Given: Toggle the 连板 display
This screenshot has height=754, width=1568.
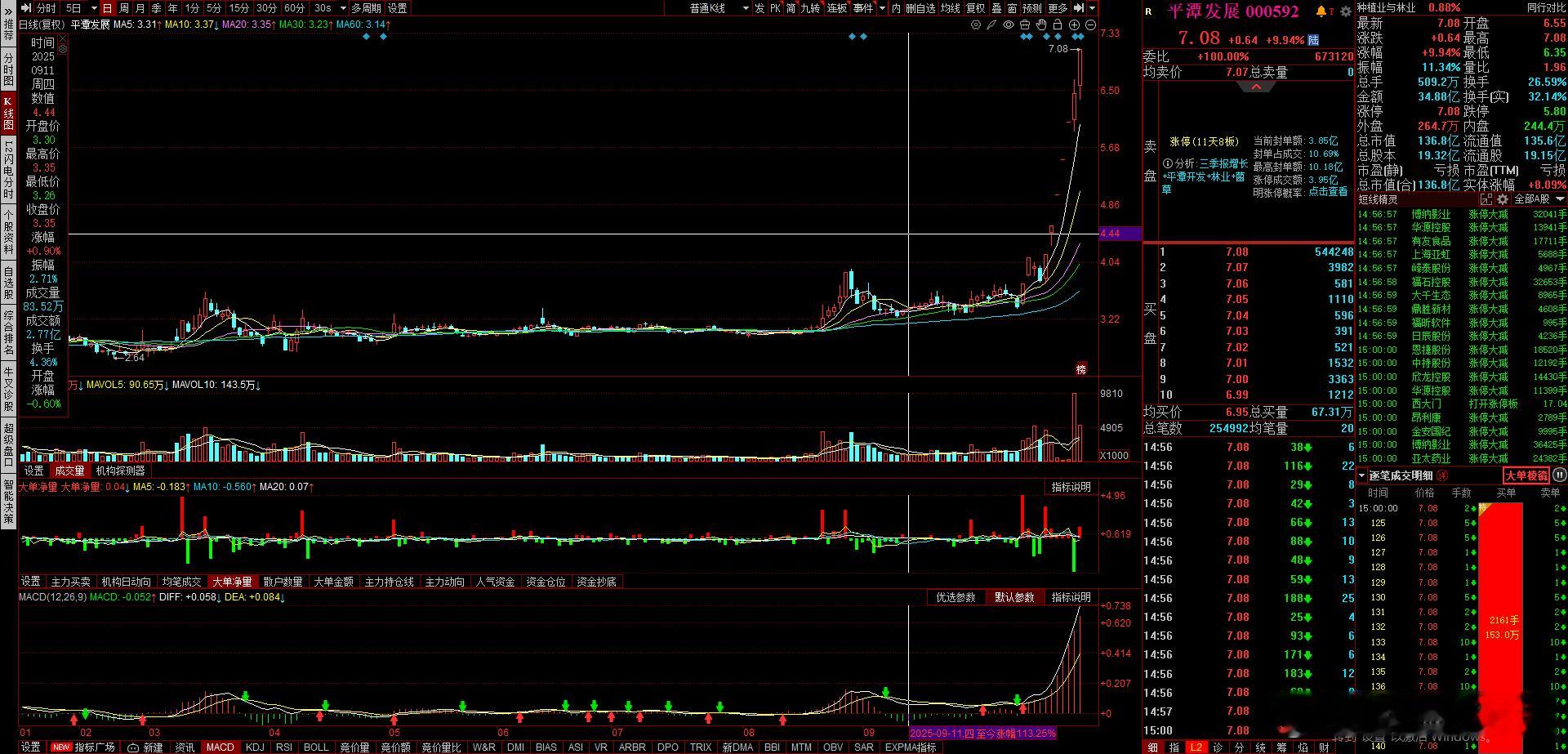Looking at the screenshot, I should pyautogui.click(x=837, y=8).
